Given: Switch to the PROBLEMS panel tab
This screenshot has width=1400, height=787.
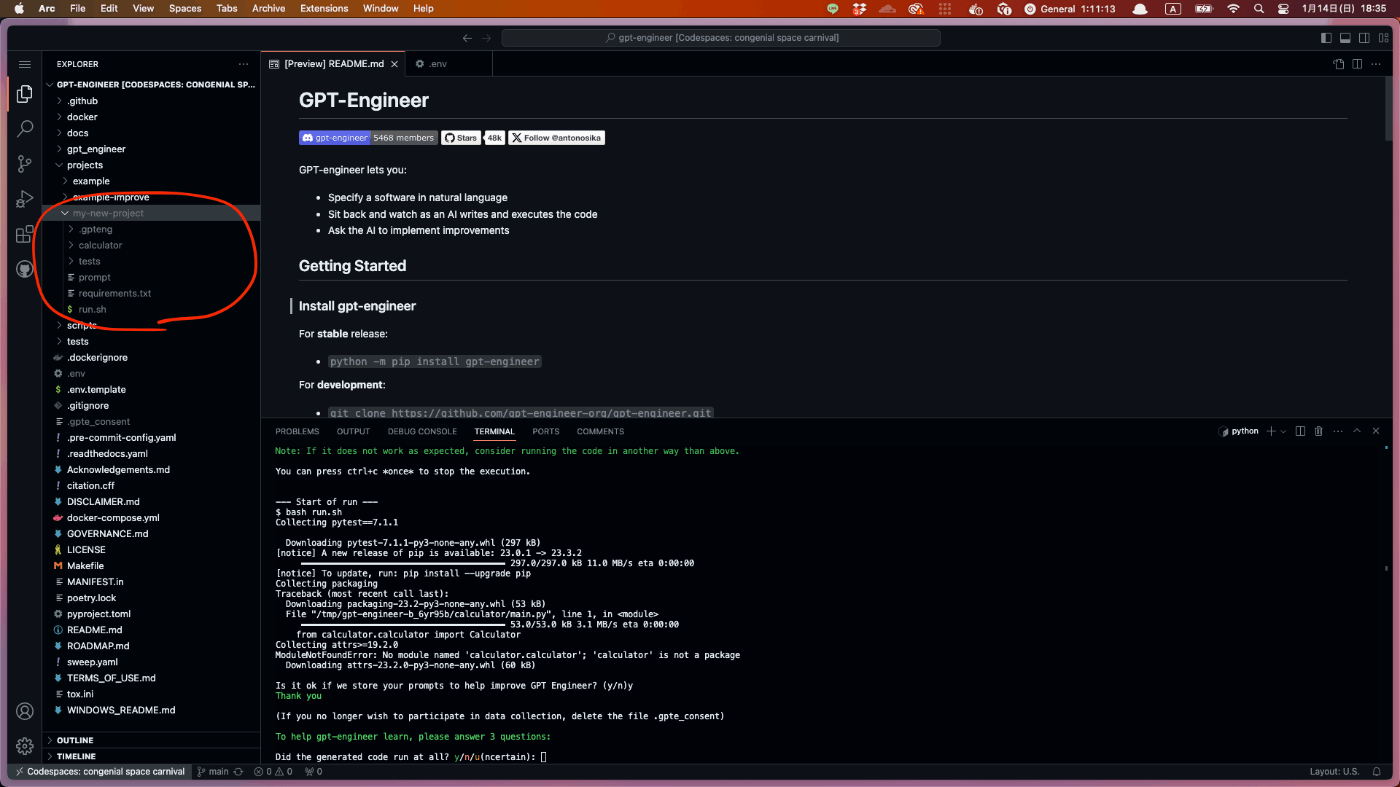Looking at the screenshot, I should click(297, 431).
